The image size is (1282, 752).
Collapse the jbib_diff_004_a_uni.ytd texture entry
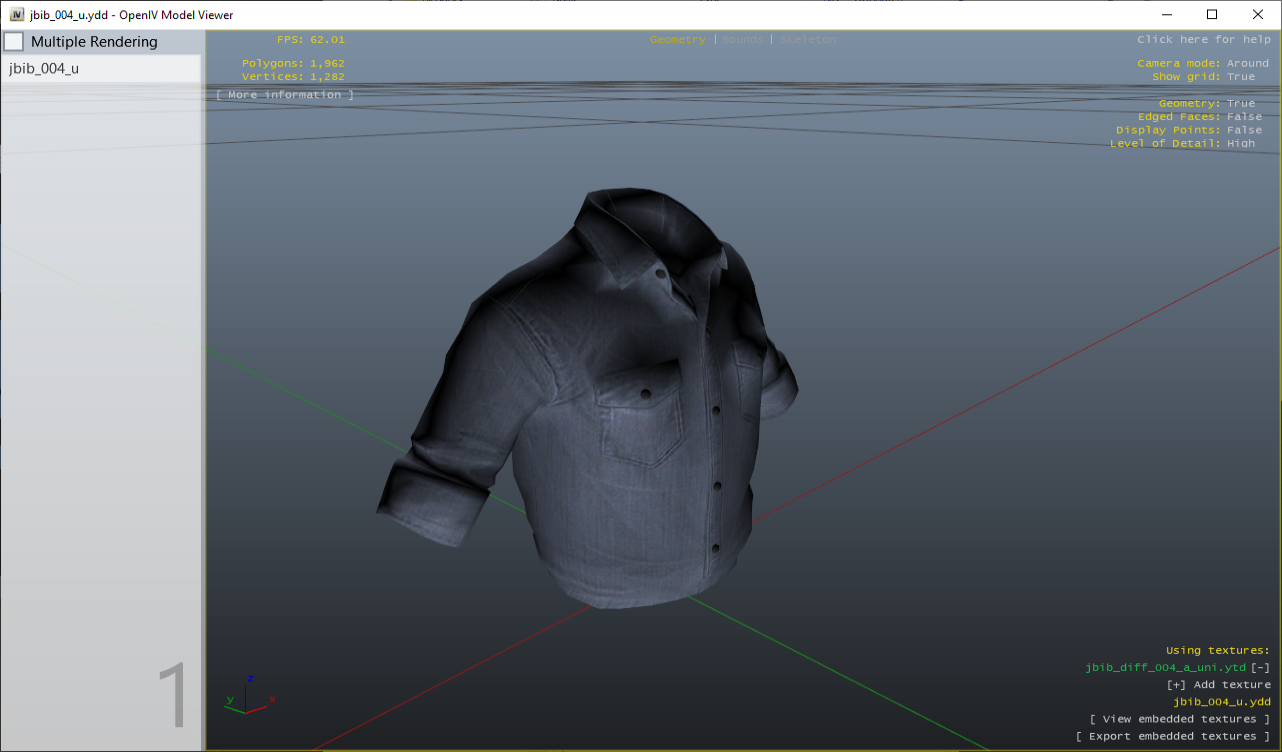[x=1261, y=667]
